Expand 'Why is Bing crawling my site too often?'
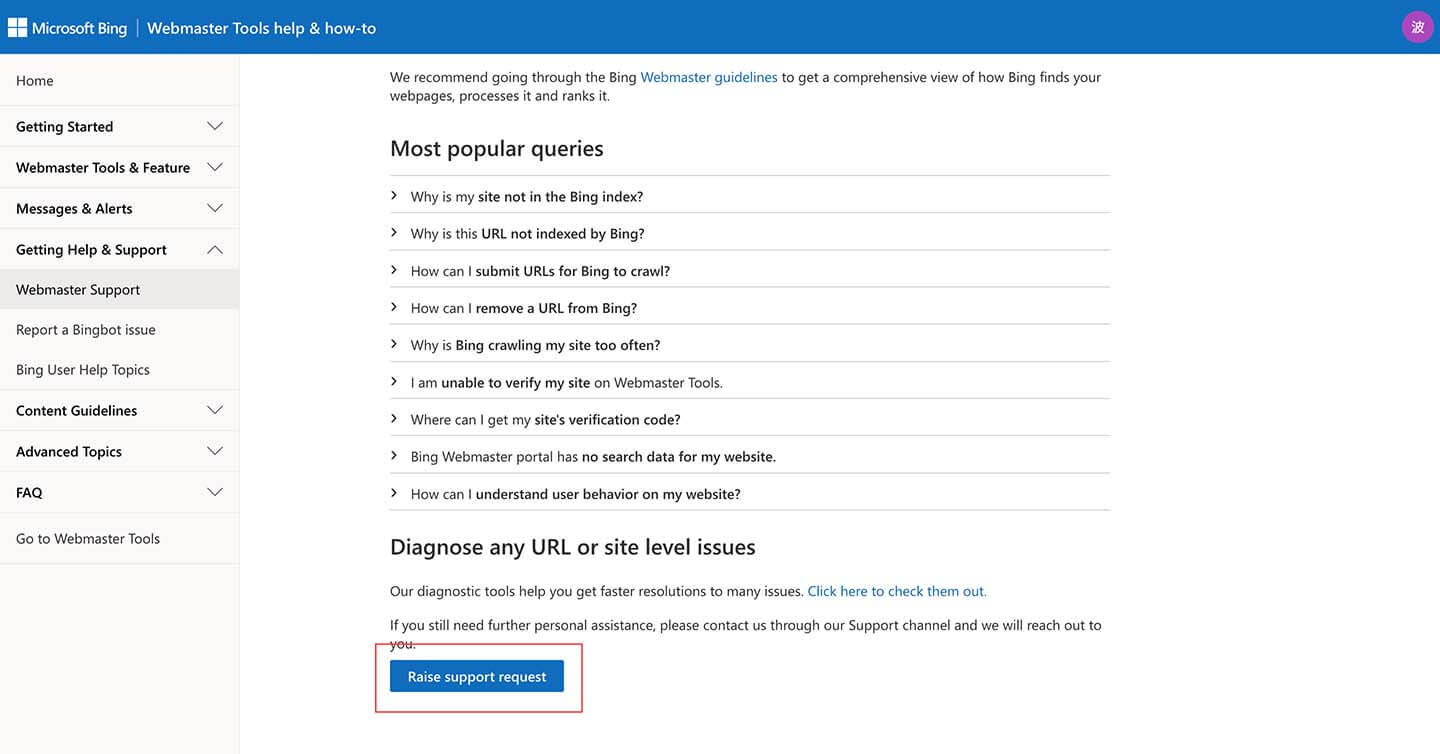 (750, 345)
